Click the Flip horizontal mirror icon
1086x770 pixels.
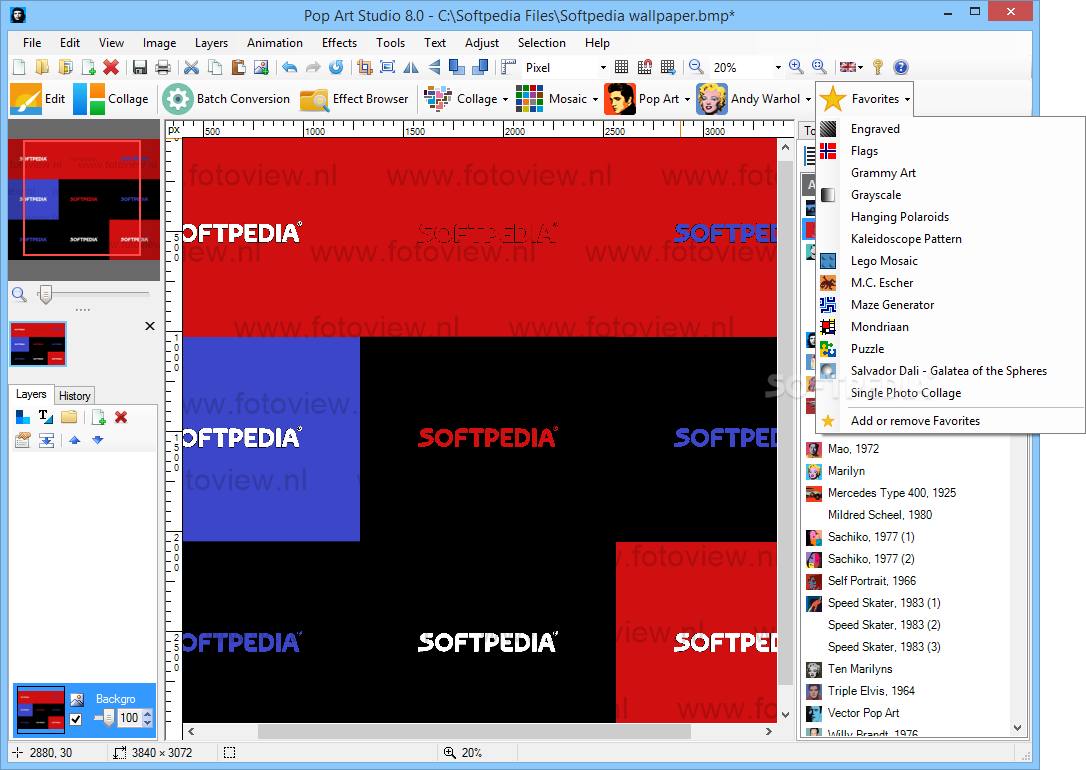point(411,67)
